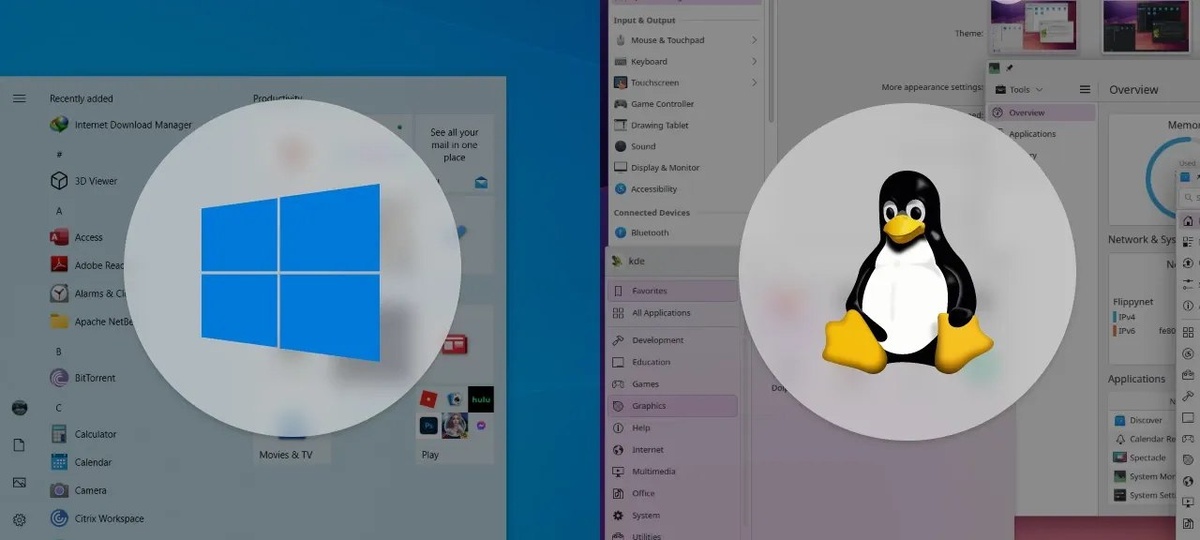The width and height of the screenshot is (1200, 540).
Task: Select Graphics category in KDE launcher
Action: click(x=672, y=406)
